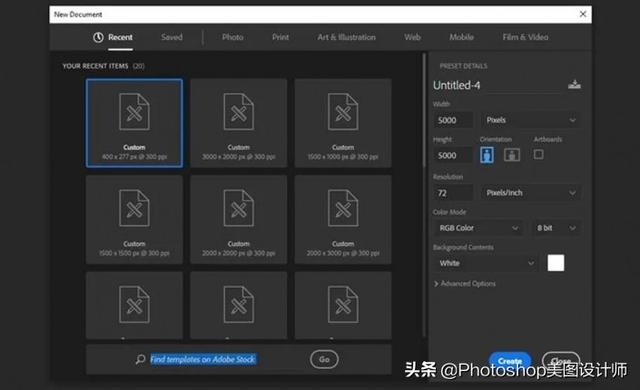
Task: Click the save preset icon beside Untitled-4
Action: pos(574,84)
